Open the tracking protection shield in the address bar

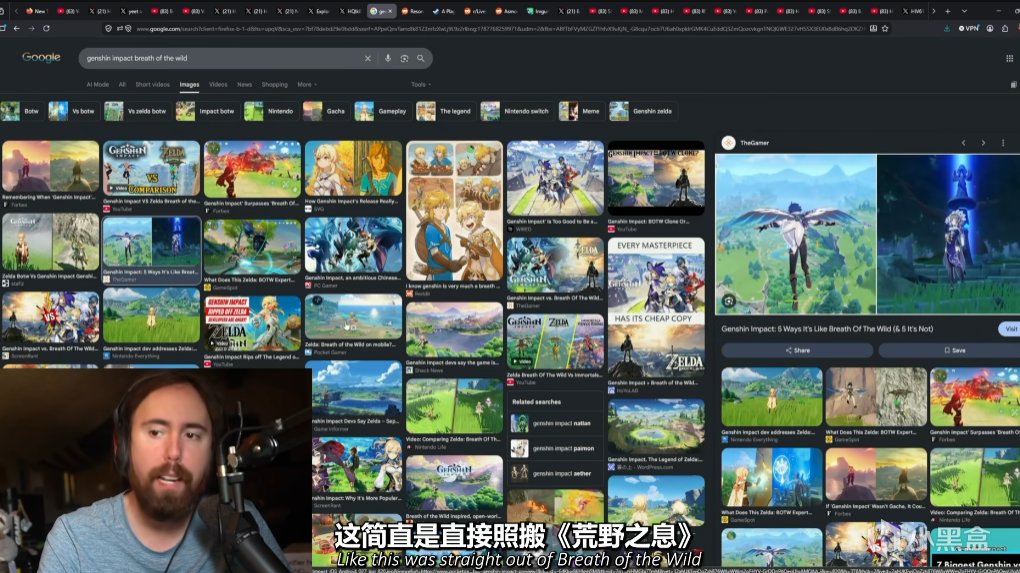point(109,29)
